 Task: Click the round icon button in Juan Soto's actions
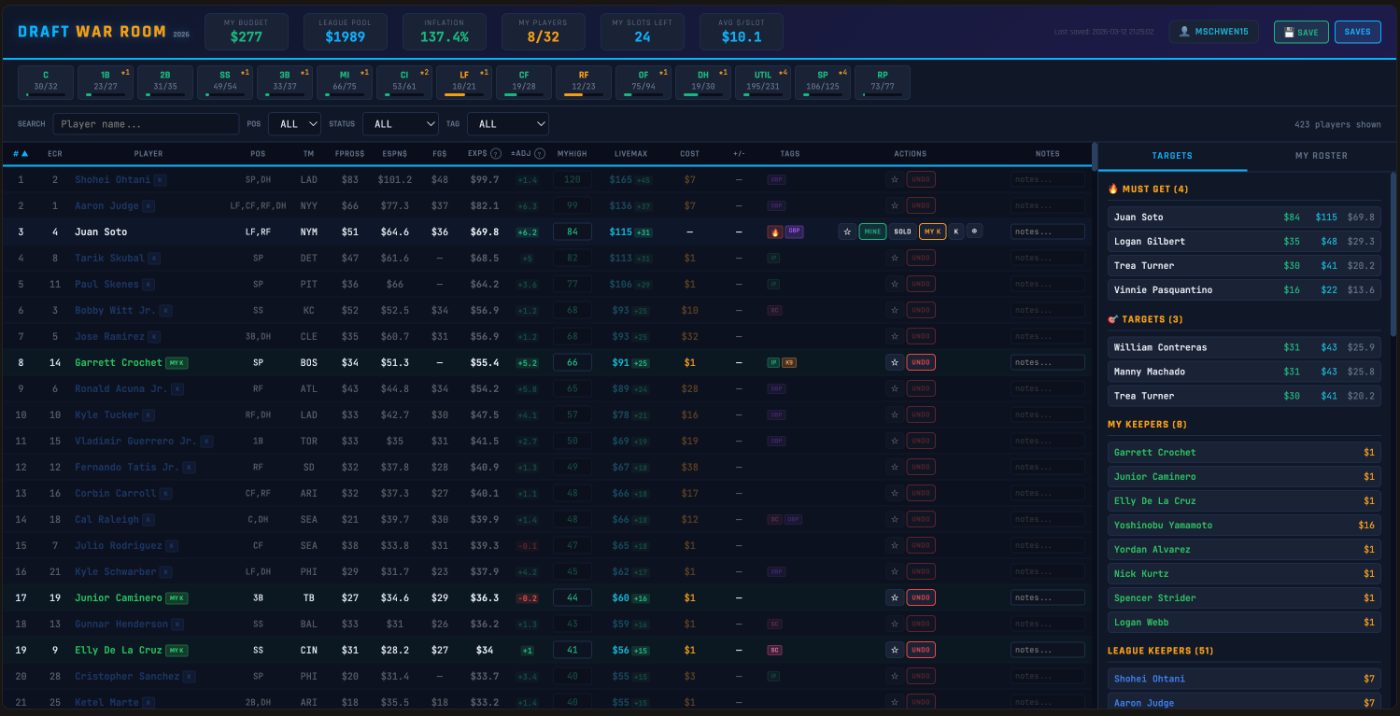975,232
